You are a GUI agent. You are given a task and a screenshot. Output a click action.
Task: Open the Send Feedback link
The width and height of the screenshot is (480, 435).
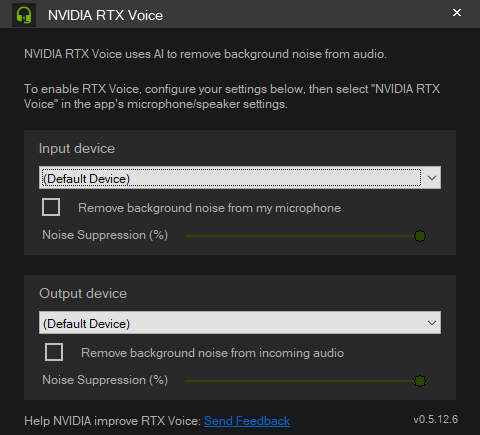click(x=247, y=421)
